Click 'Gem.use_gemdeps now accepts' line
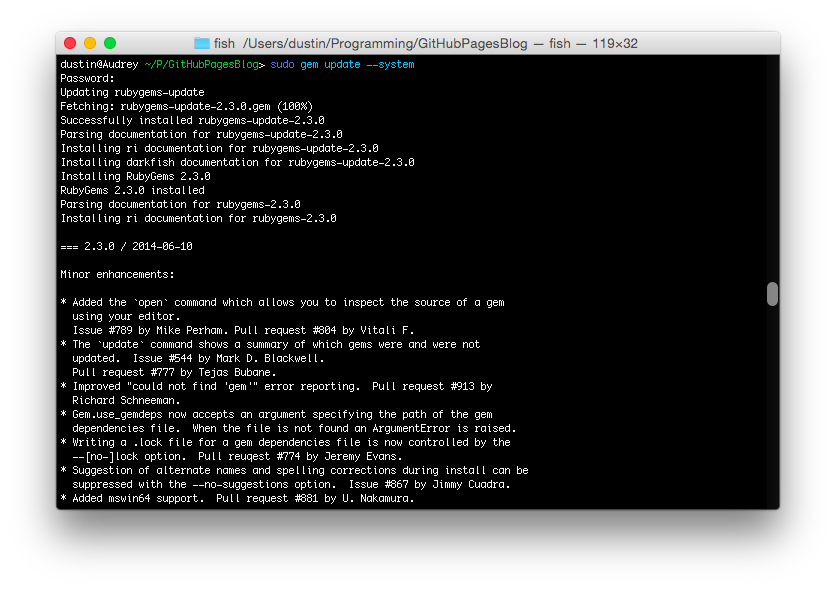The image size is (836, 590). pos(277,414)
